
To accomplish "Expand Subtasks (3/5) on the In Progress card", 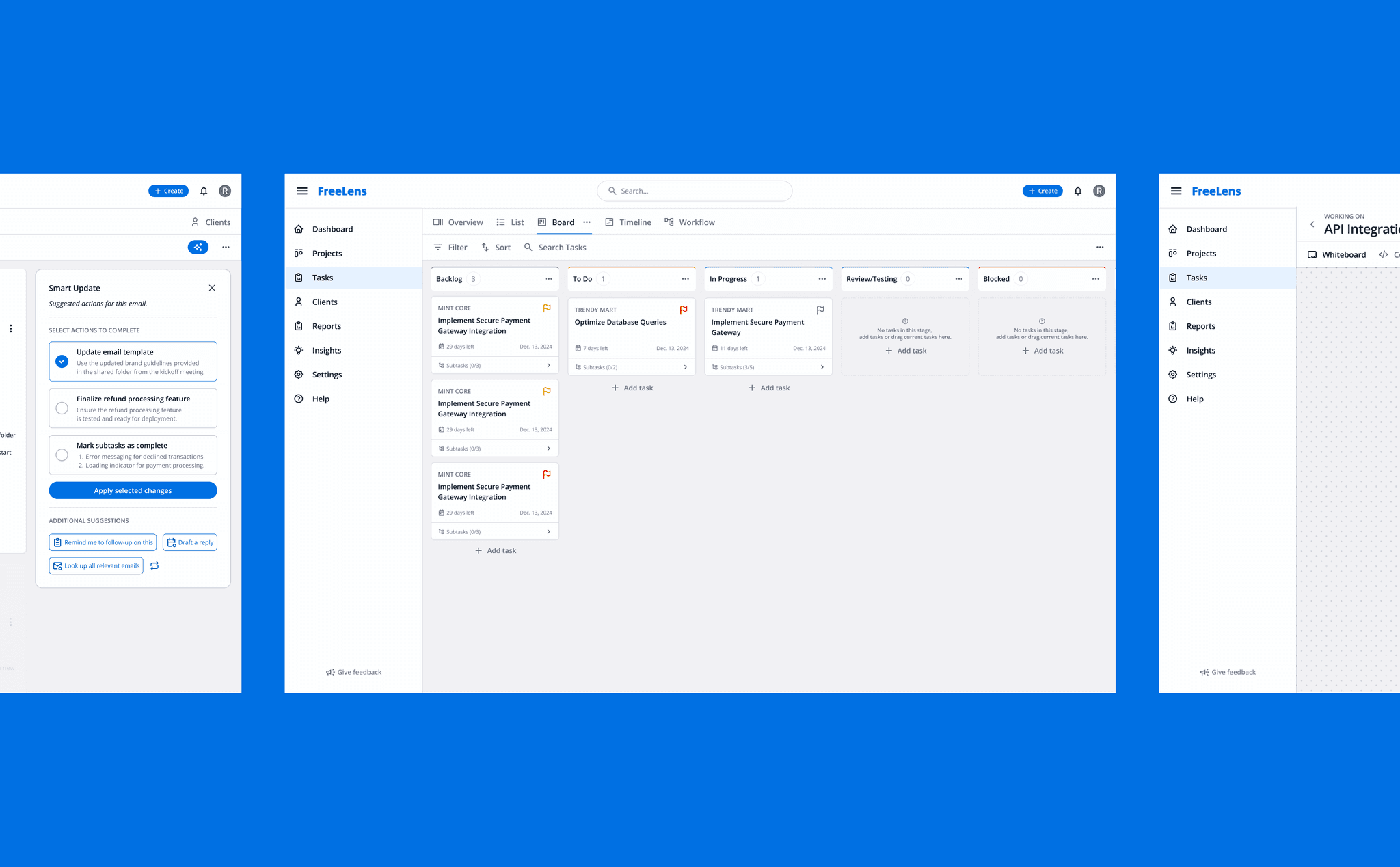I will pos(822,367).
